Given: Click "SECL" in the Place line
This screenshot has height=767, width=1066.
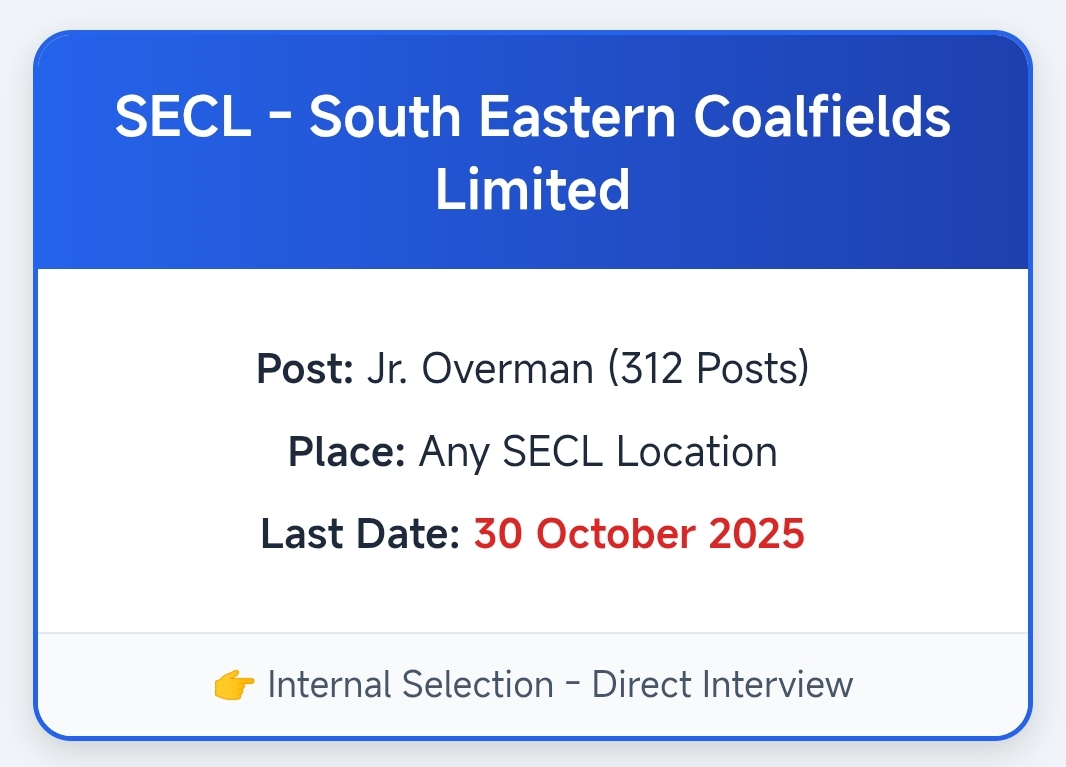Looking at the screenshot, I should tap(552, 452).
